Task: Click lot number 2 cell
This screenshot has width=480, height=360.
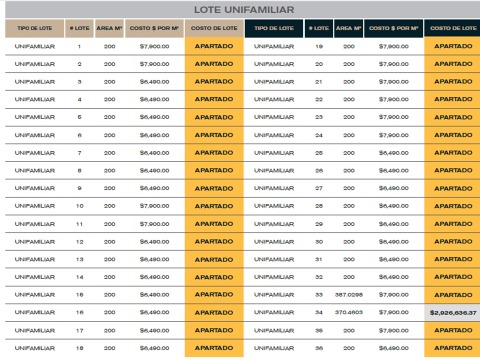Action: (79, 64)
